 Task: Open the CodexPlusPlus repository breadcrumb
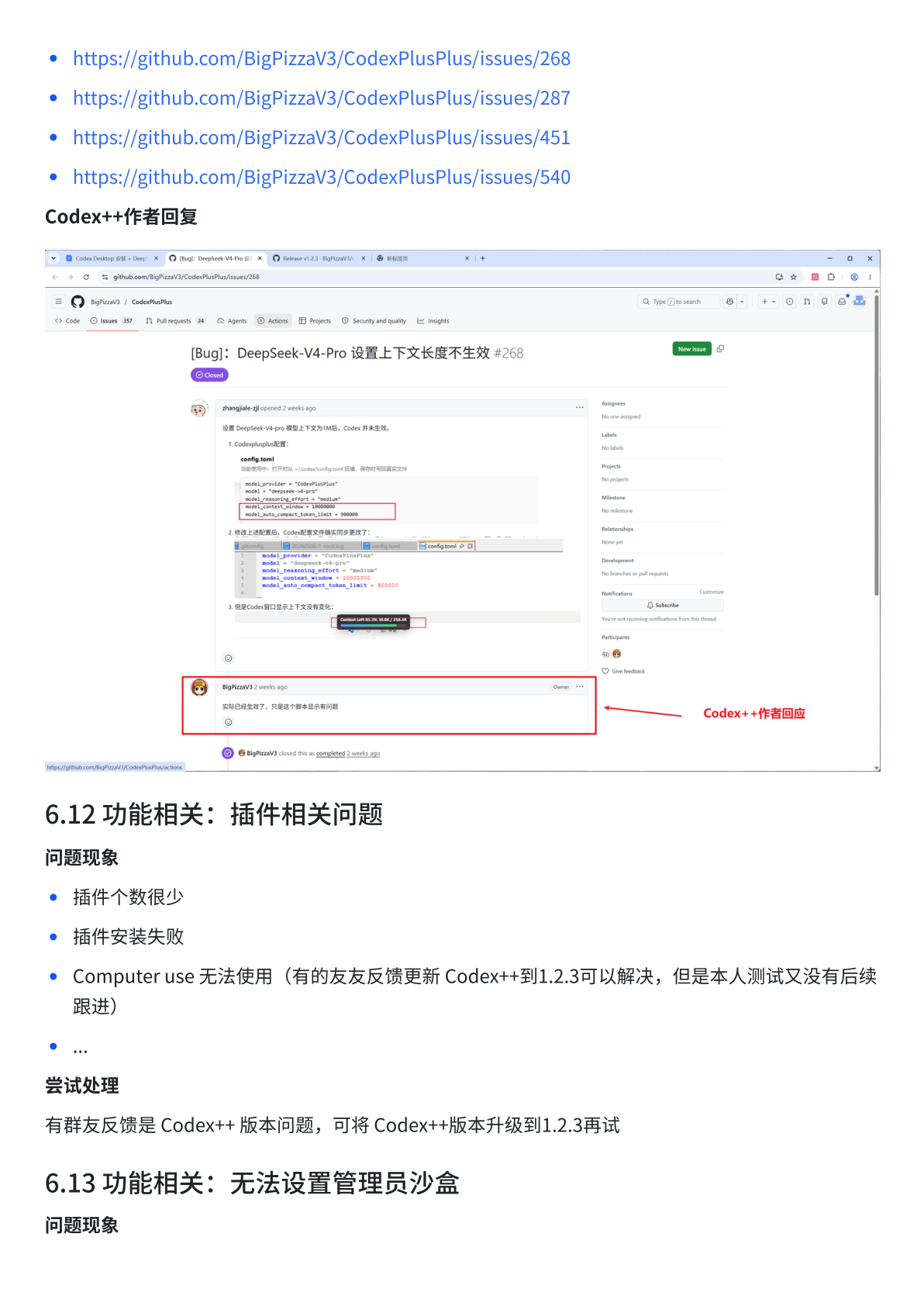152,302
